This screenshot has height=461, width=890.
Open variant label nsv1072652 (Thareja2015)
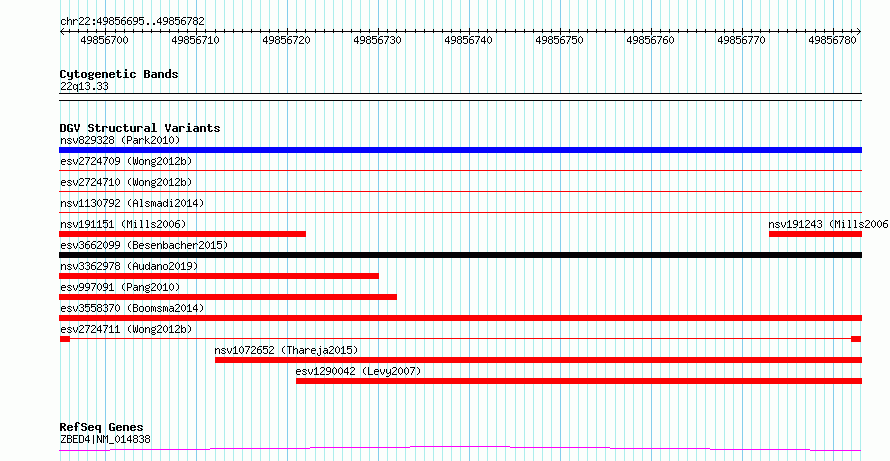(x=287, y=350)
